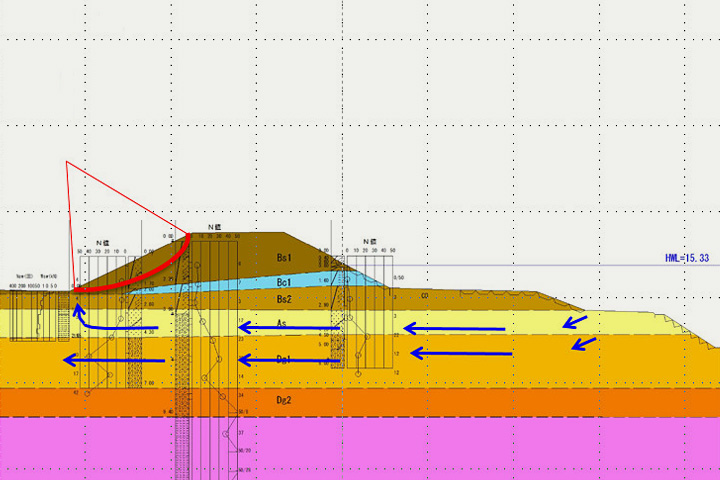Screen dimensions: 720x480
Task: Select the As label in the yellow layer
Action: click(281, 323)
